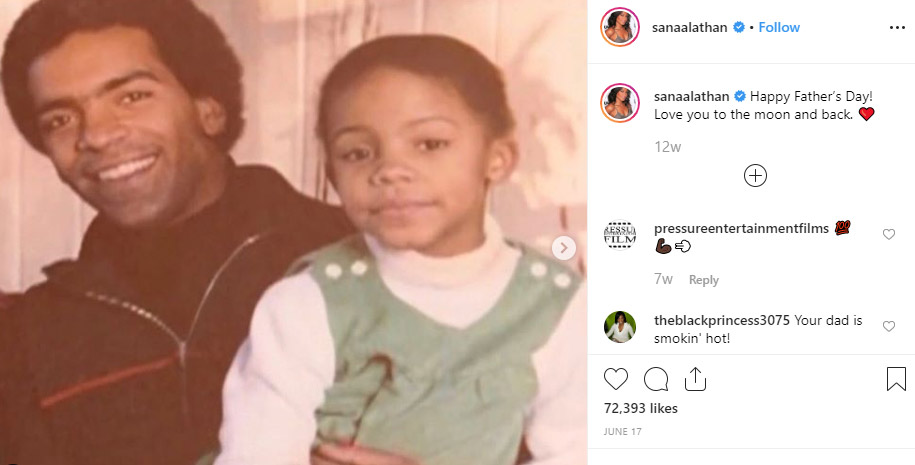Save the post with the bookmark icon
The width and height of the screenshot is (915, 465).
click(896, 379)
